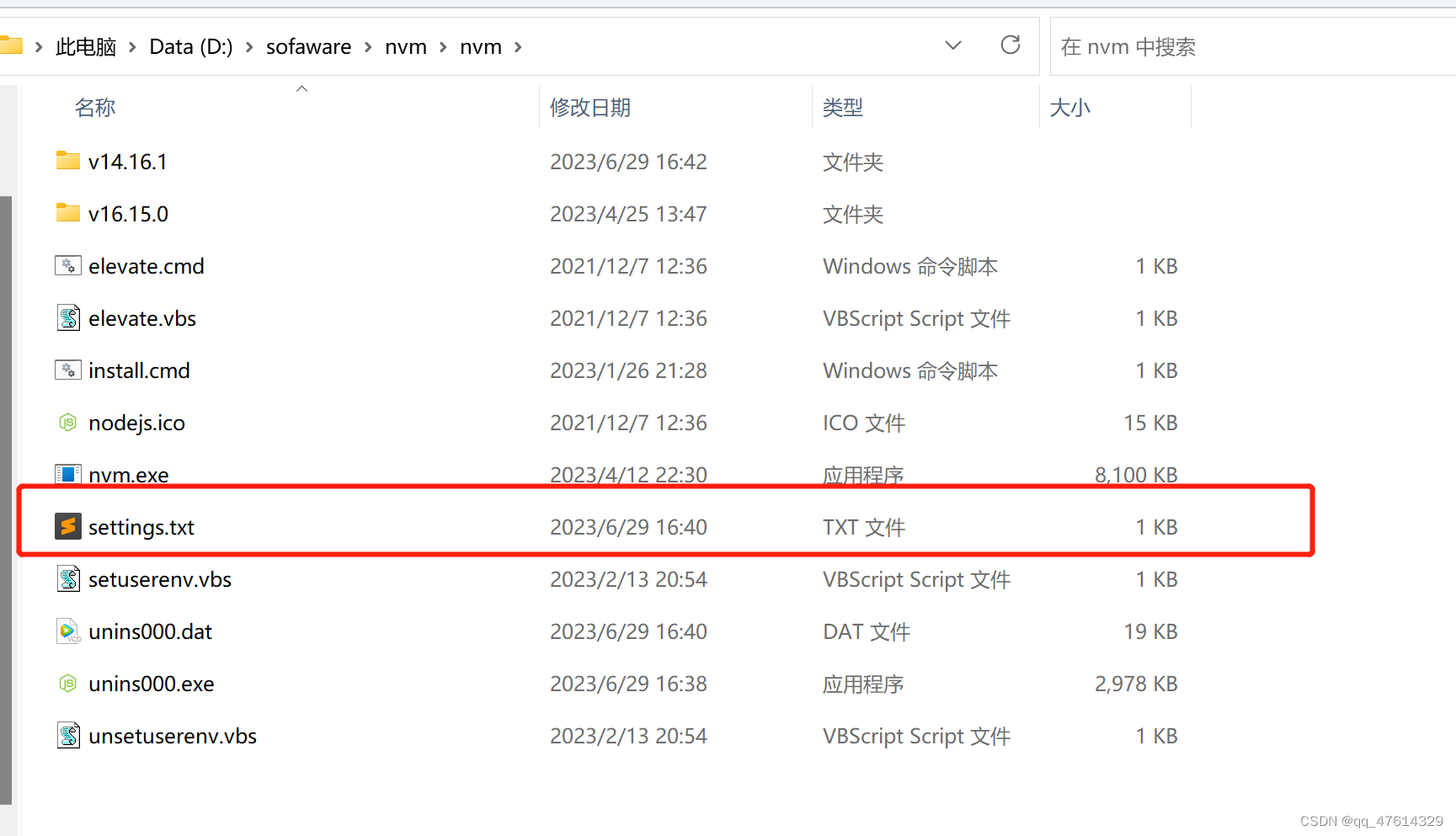The height and width of the screenshot is (836, 1456).
Task: Click the DAT 文件 type cell
Action: tap(867, 631)
